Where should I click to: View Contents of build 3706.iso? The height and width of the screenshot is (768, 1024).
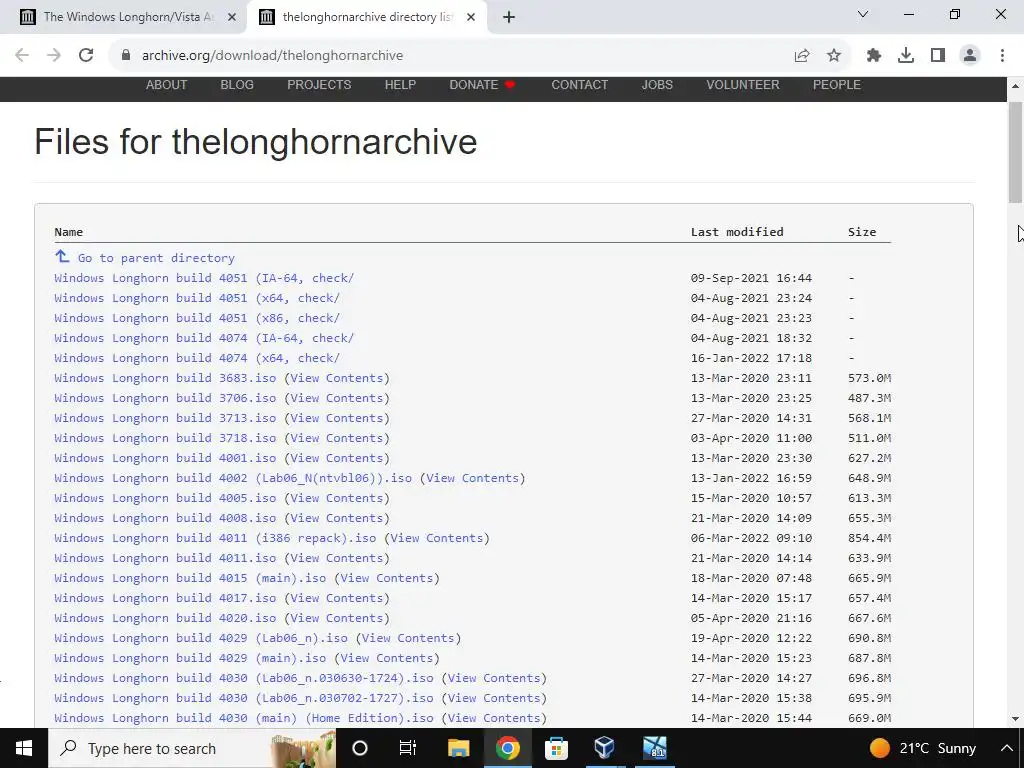336,398
